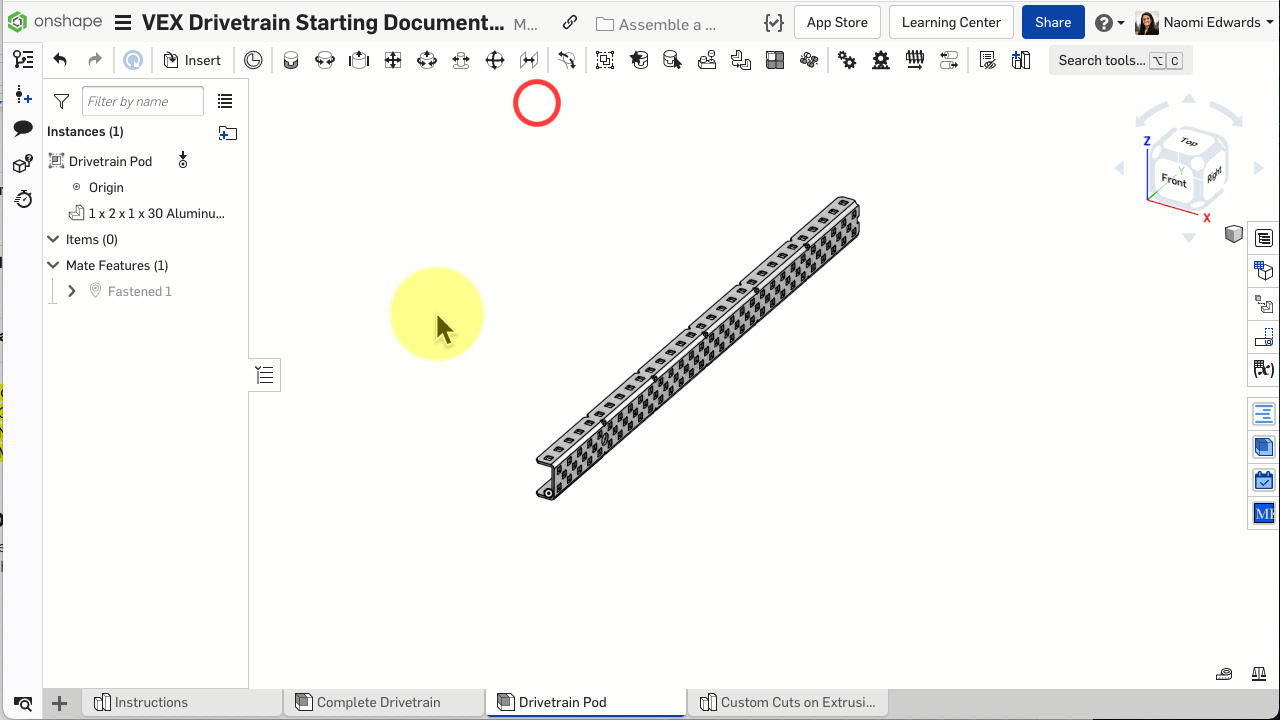Select the Slider mate tool
The height and width of the screenshot is (720, 1280).
pyautogui.click(x=359, y=60)
